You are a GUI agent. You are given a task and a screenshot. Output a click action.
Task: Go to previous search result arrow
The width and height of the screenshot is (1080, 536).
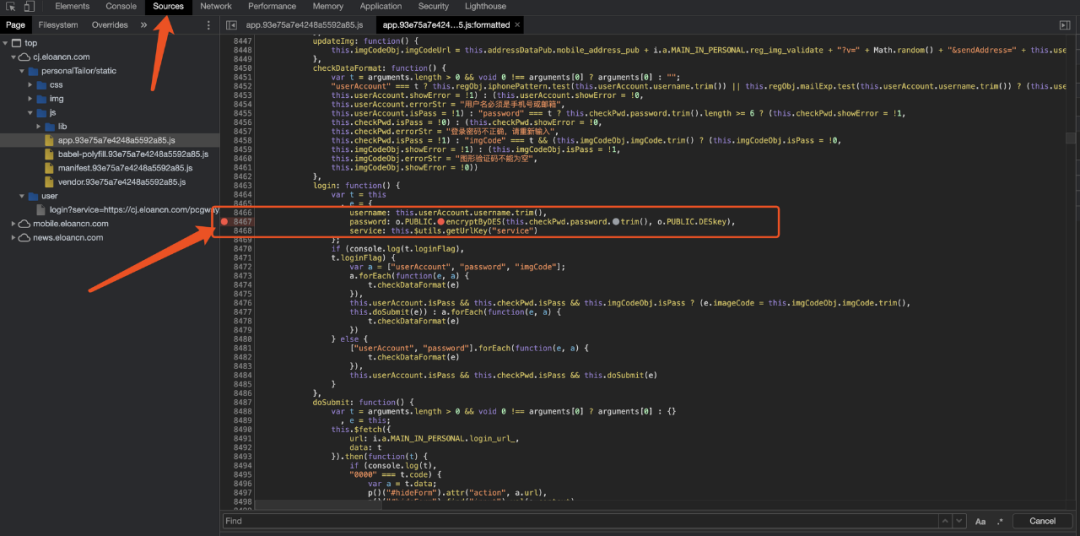pos(944,521)
